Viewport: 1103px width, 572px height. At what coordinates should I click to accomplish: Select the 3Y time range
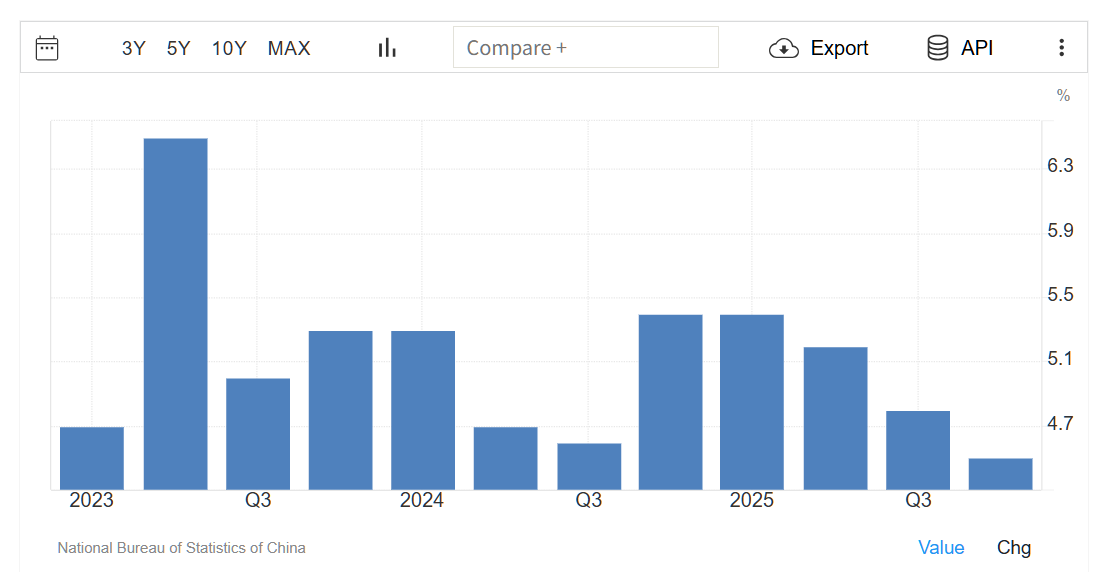(133, 48)
